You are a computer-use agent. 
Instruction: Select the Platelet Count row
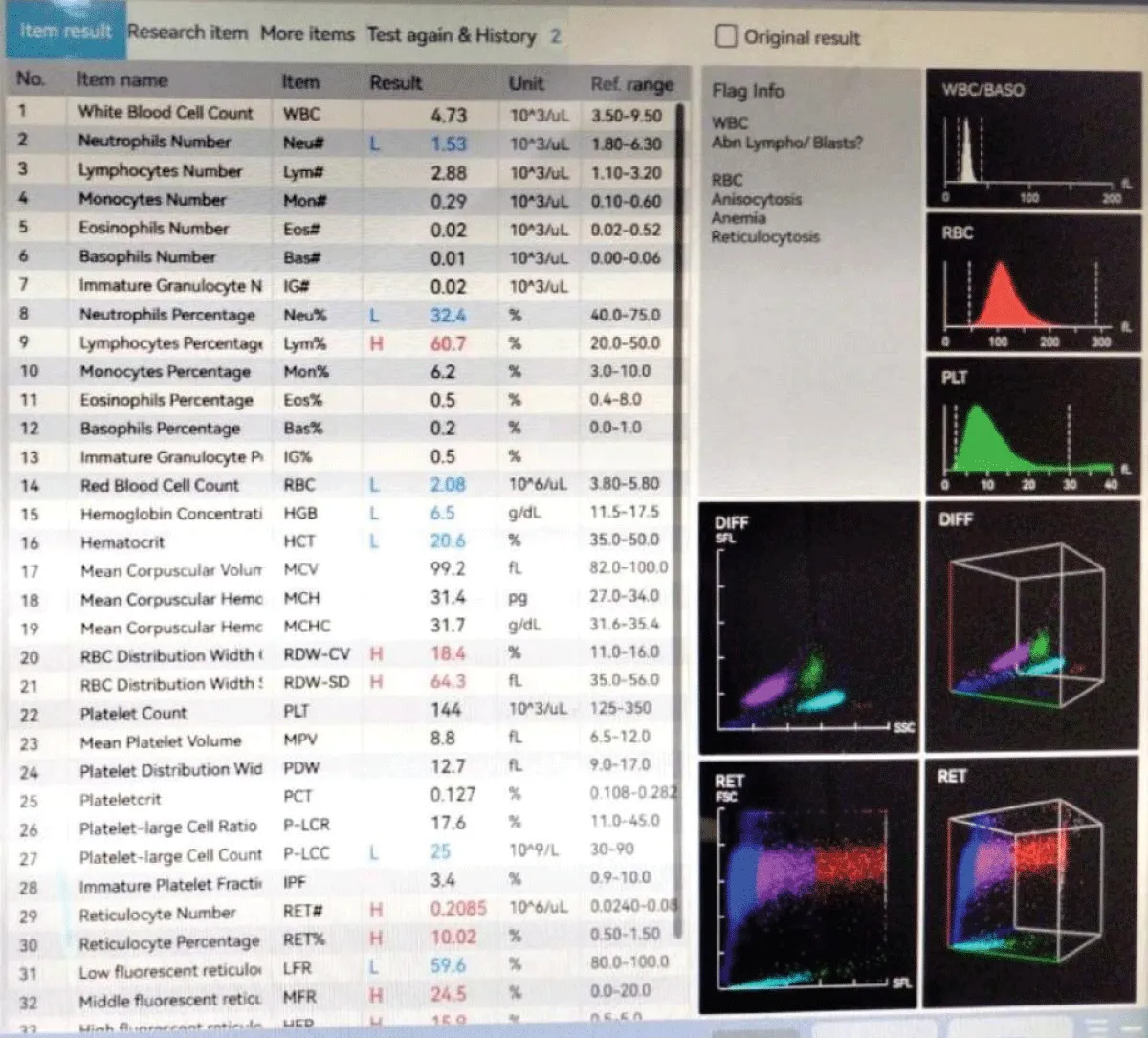[x=134, y=714]
